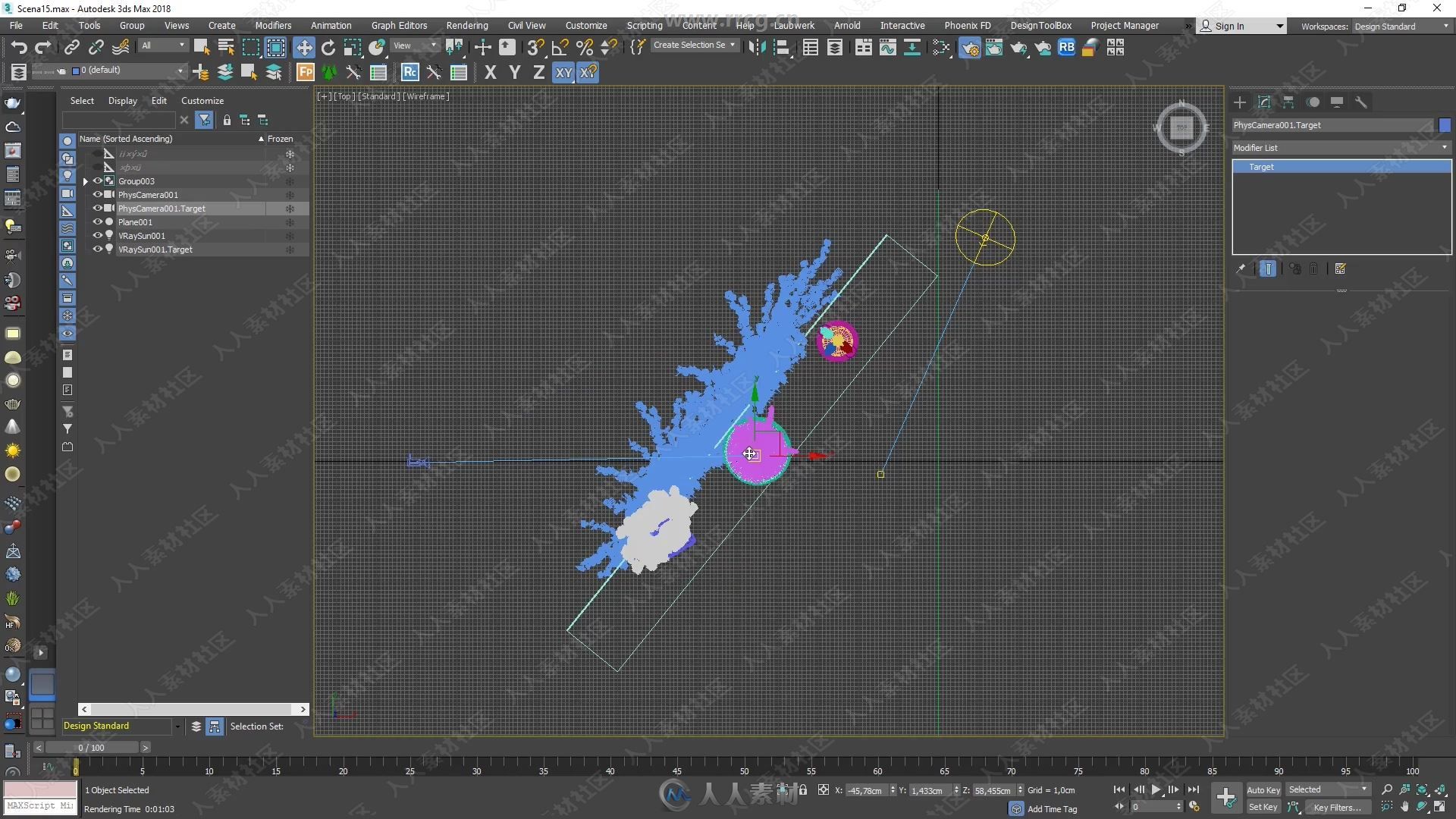
Task: Open the Create plus panel tab
Action: click(x=1240, y=102)
